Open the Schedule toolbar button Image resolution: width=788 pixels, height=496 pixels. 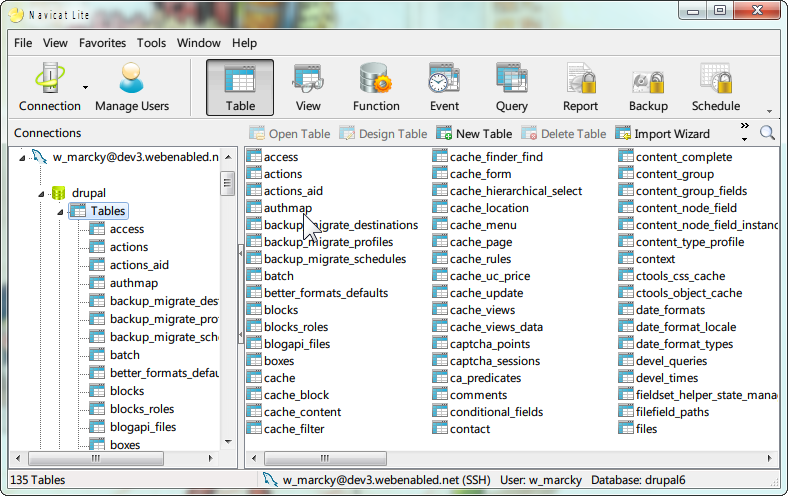[x=716, y=87]
